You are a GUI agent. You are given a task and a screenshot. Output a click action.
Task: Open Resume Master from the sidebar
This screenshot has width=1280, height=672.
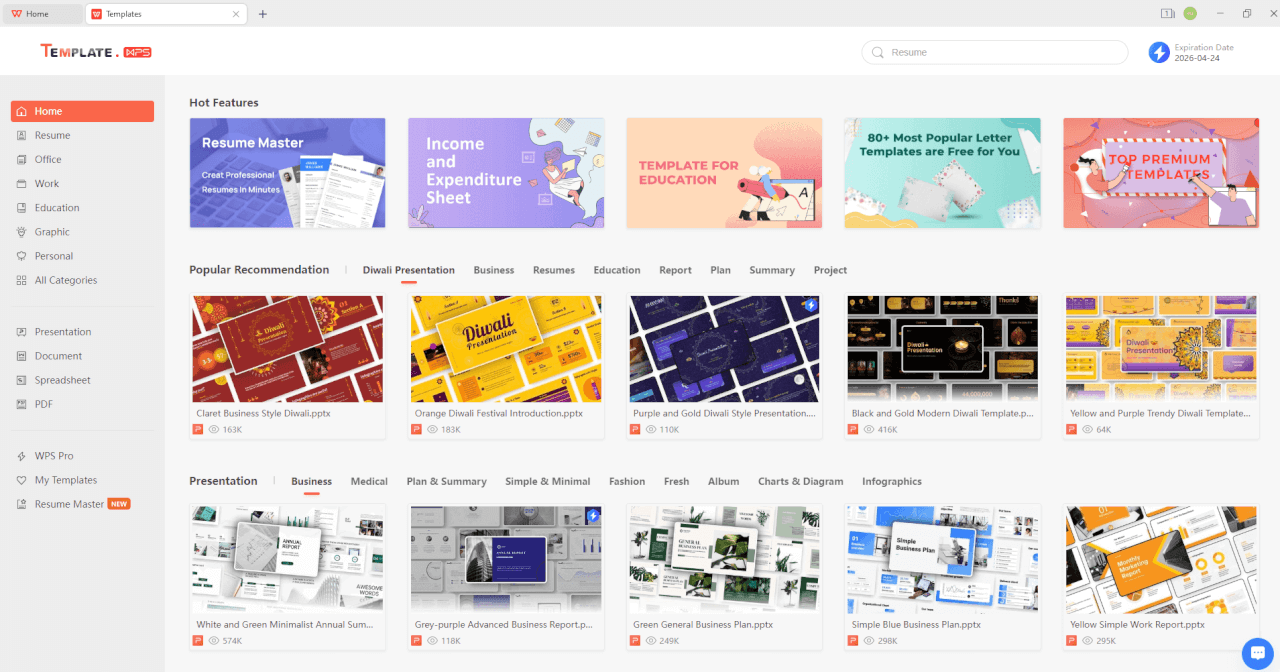pos(69,504)
